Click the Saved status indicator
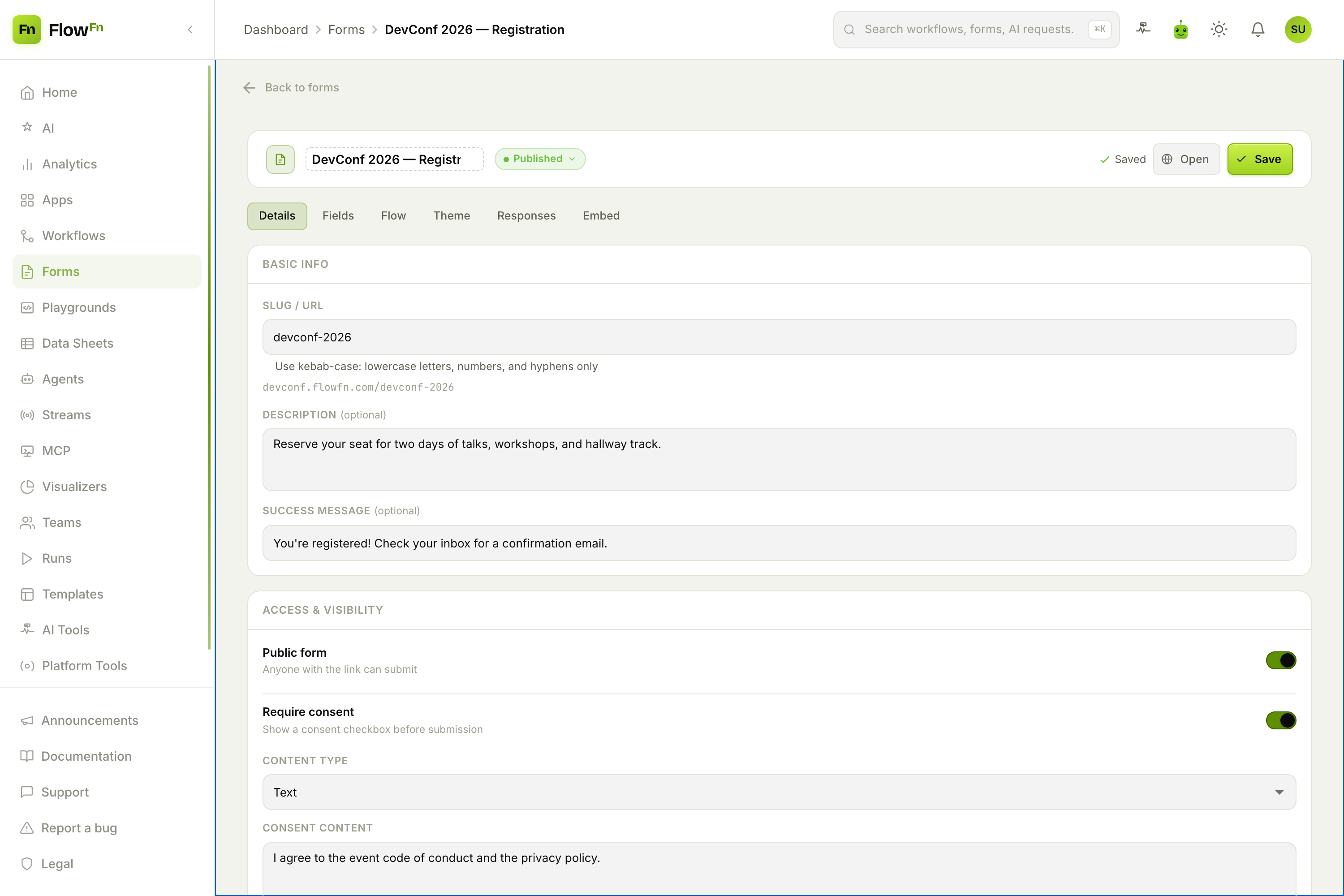Image resolution: width=1344 pixels, height=896 pixels. pos(1123,159)
